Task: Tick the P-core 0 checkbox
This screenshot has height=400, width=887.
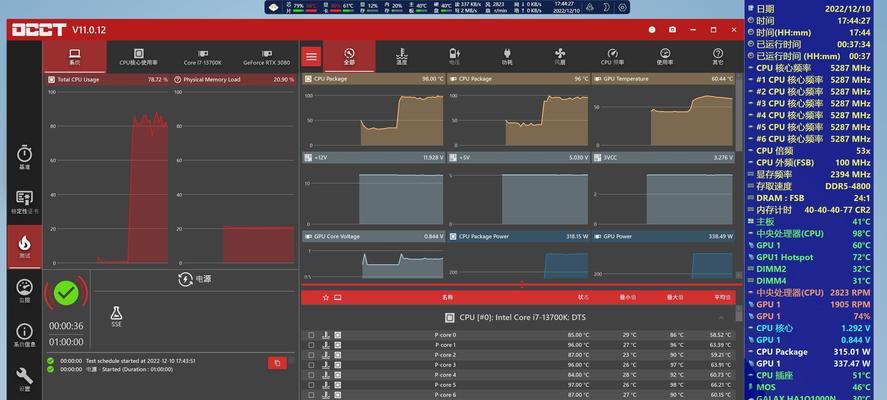Action: click(311, 335)
